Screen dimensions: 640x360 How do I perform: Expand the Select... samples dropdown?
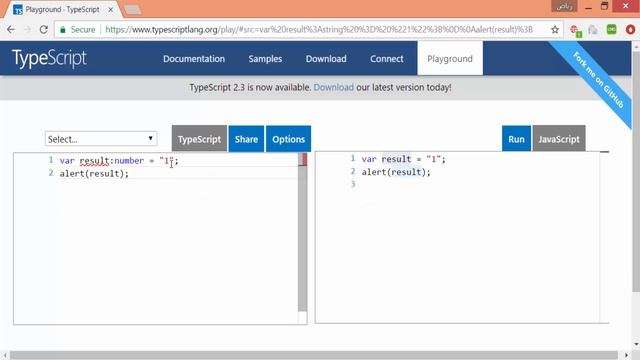click(101, 139)
